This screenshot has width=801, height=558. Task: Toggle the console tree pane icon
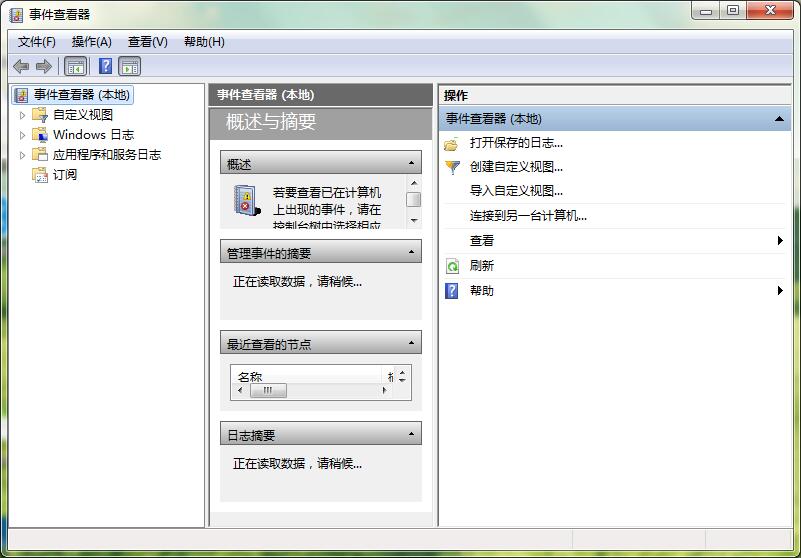(x=75, y=66)
